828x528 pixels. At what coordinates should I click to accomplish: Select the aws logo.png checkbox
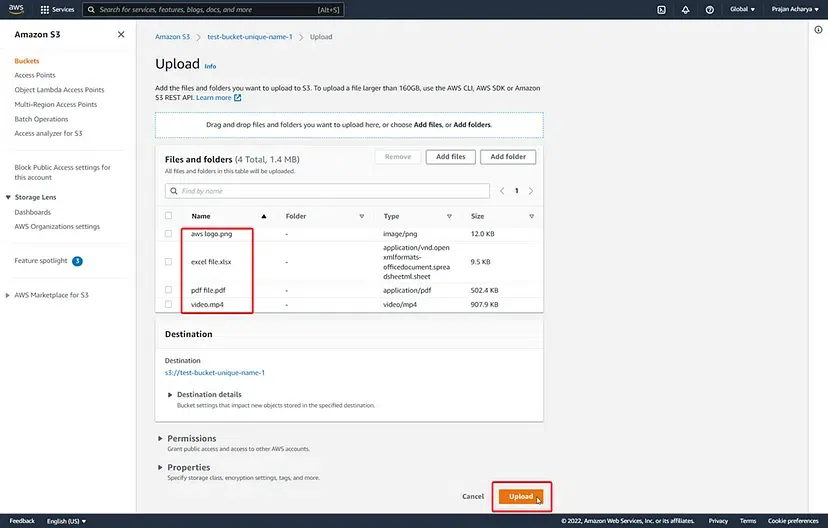pyautogui.click(x=168, y=233)
